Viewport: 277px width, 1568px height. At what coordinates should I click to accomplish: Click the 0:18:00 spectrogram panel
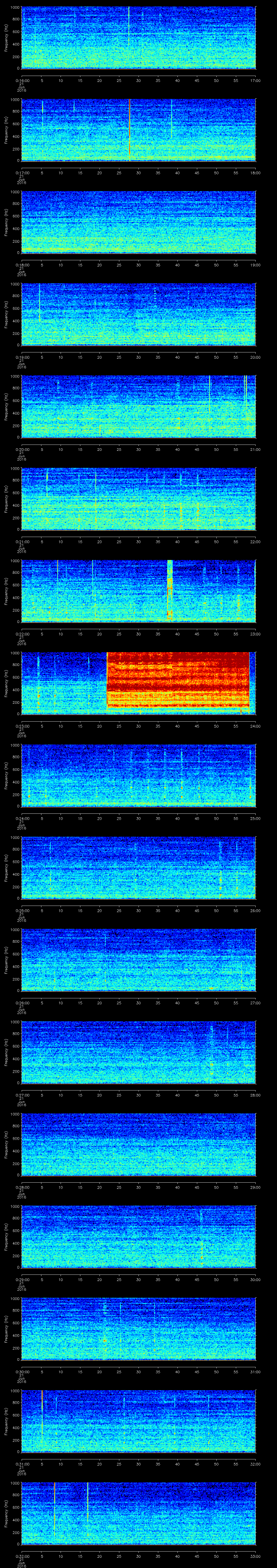click(x=138, y=222)
